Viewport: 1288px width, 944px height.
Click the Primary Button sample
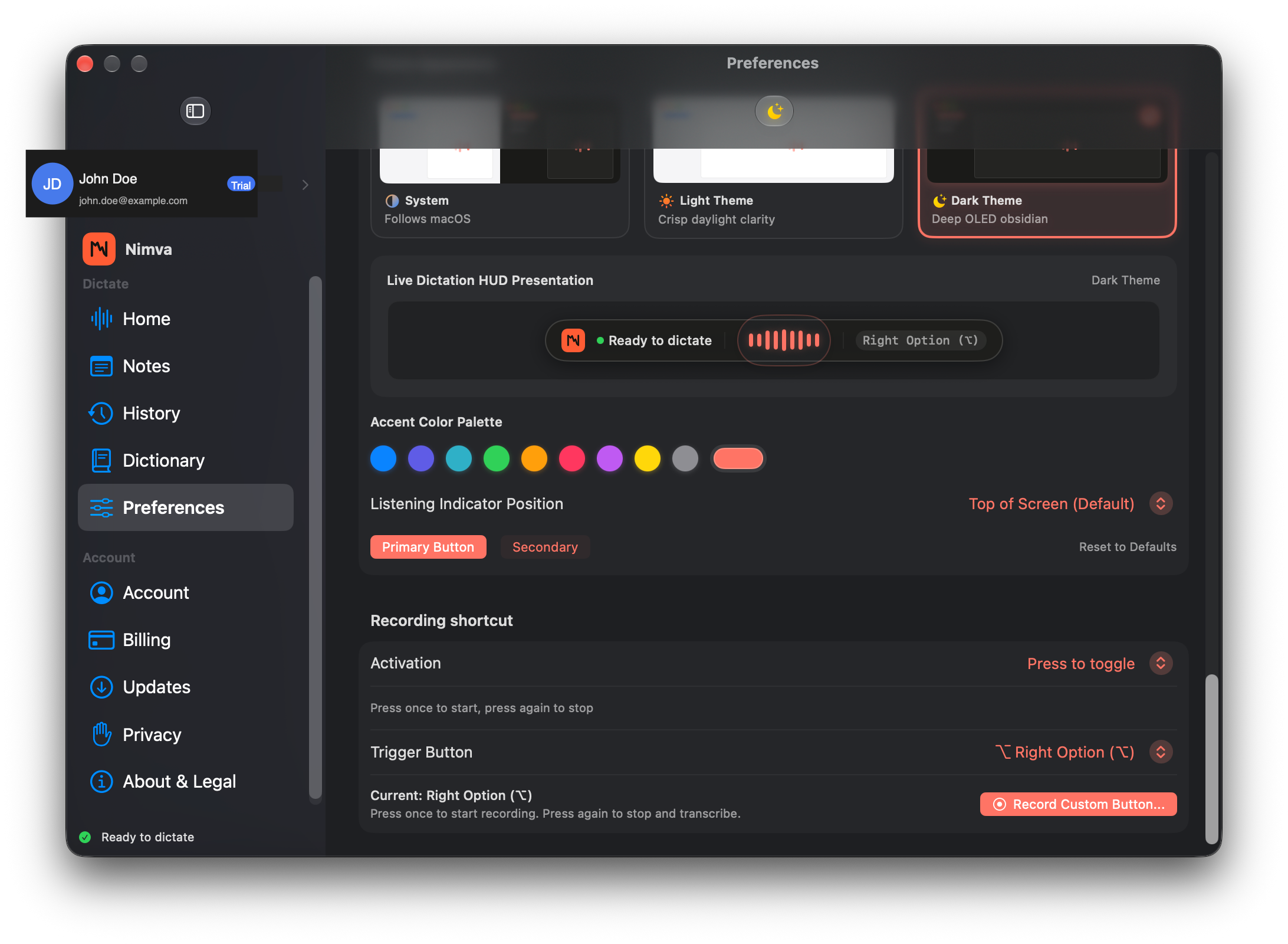click(x=428, y=547)
